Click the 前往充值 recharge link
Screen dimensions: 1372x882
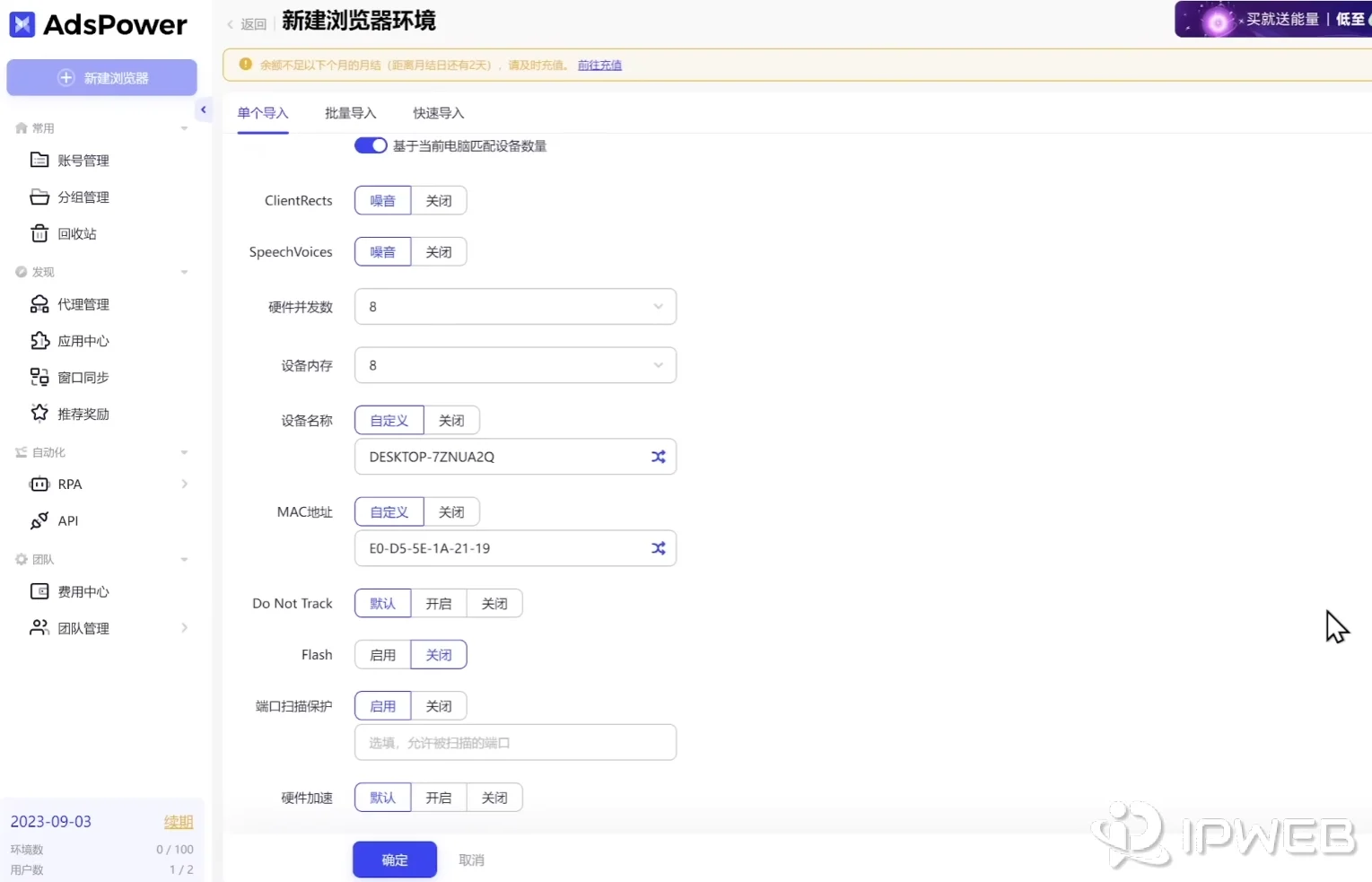pyautogui.click(x=599, y=65)
